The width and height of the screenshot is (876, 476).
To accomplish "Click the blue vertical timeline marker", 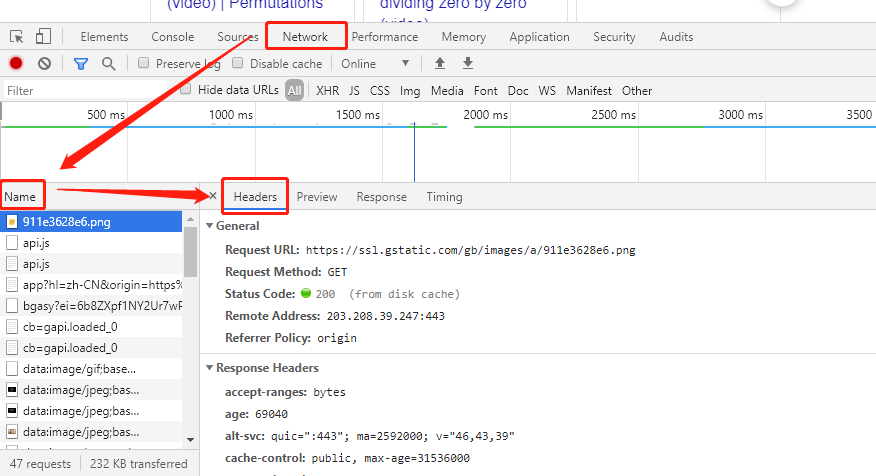I will click(414, 152).
